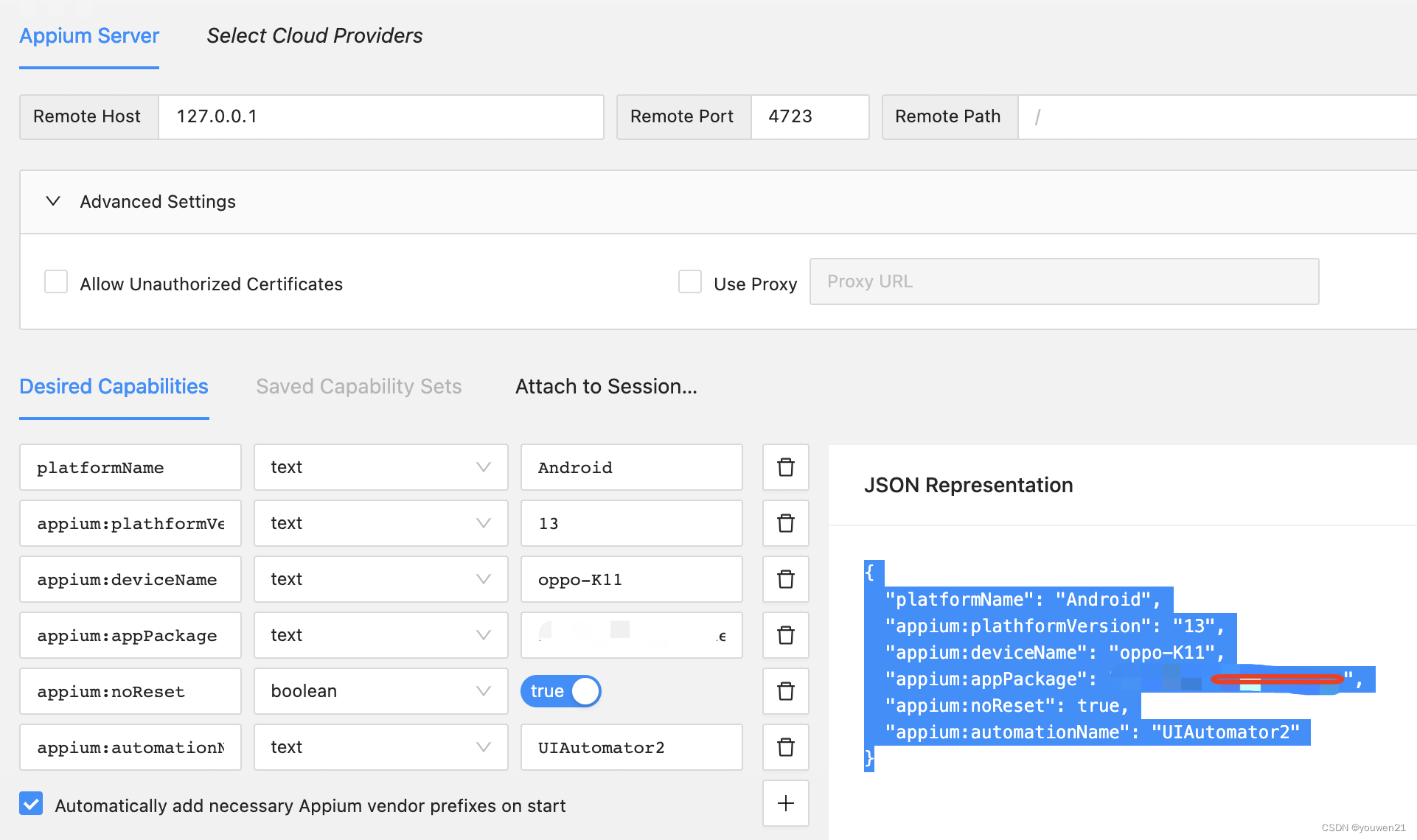Delete the platformName capability row
This screenshot has height=840, width=1417.
(x=785, y=467)
